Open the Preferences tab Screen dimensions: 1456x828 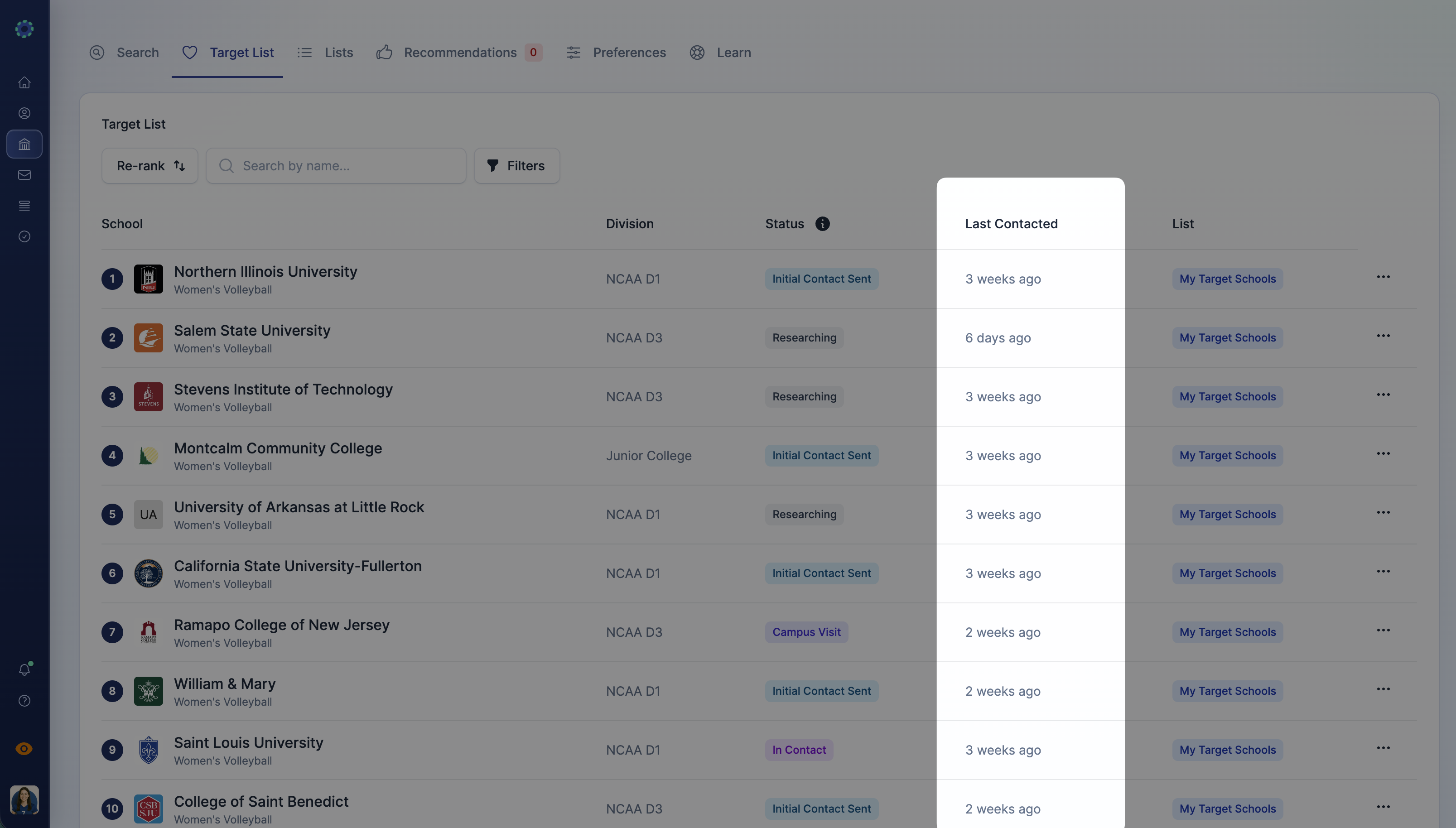615,53
